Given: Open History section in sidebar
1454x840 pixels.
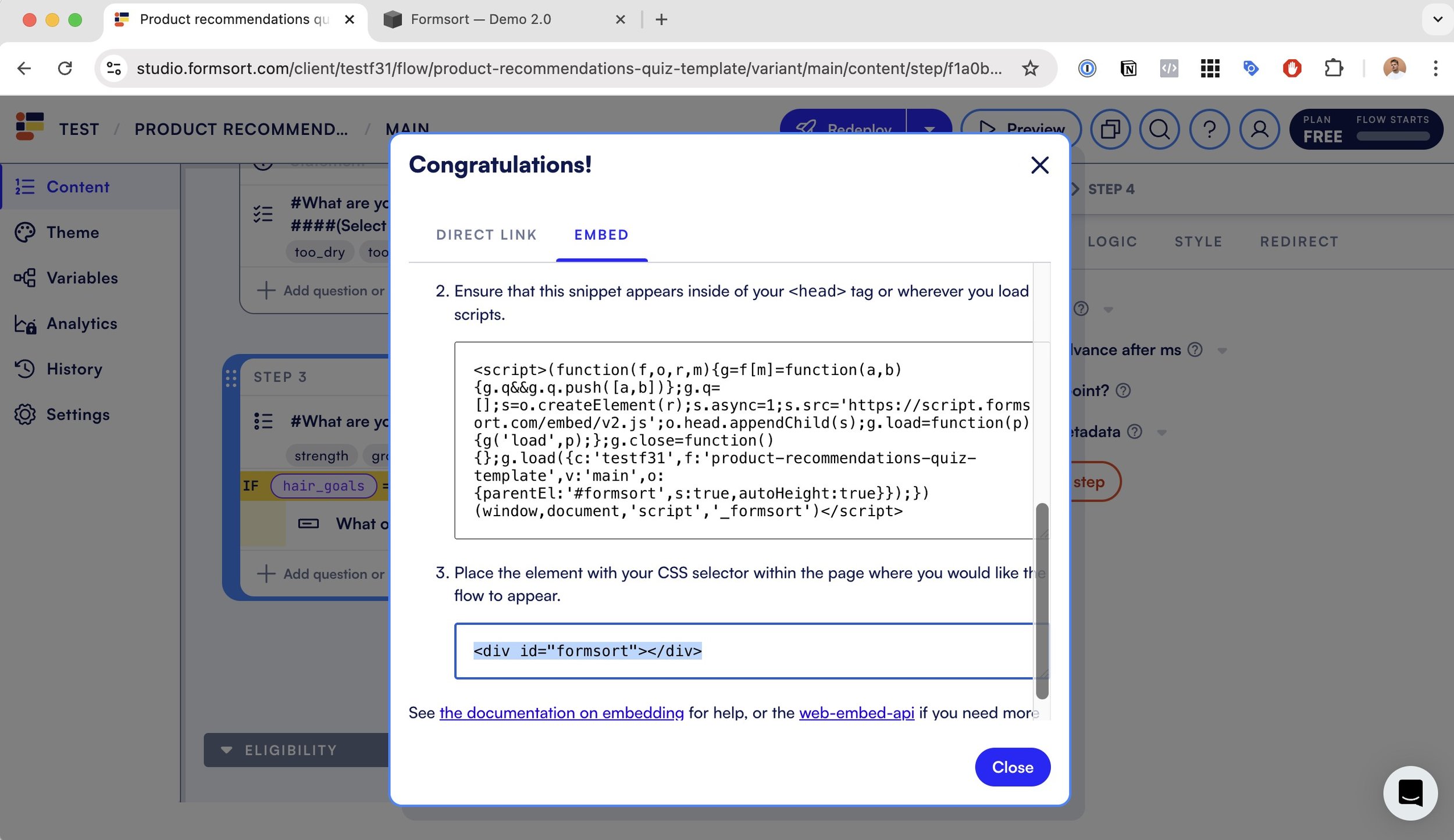Looking at the screenshot, I should point(90,369).
